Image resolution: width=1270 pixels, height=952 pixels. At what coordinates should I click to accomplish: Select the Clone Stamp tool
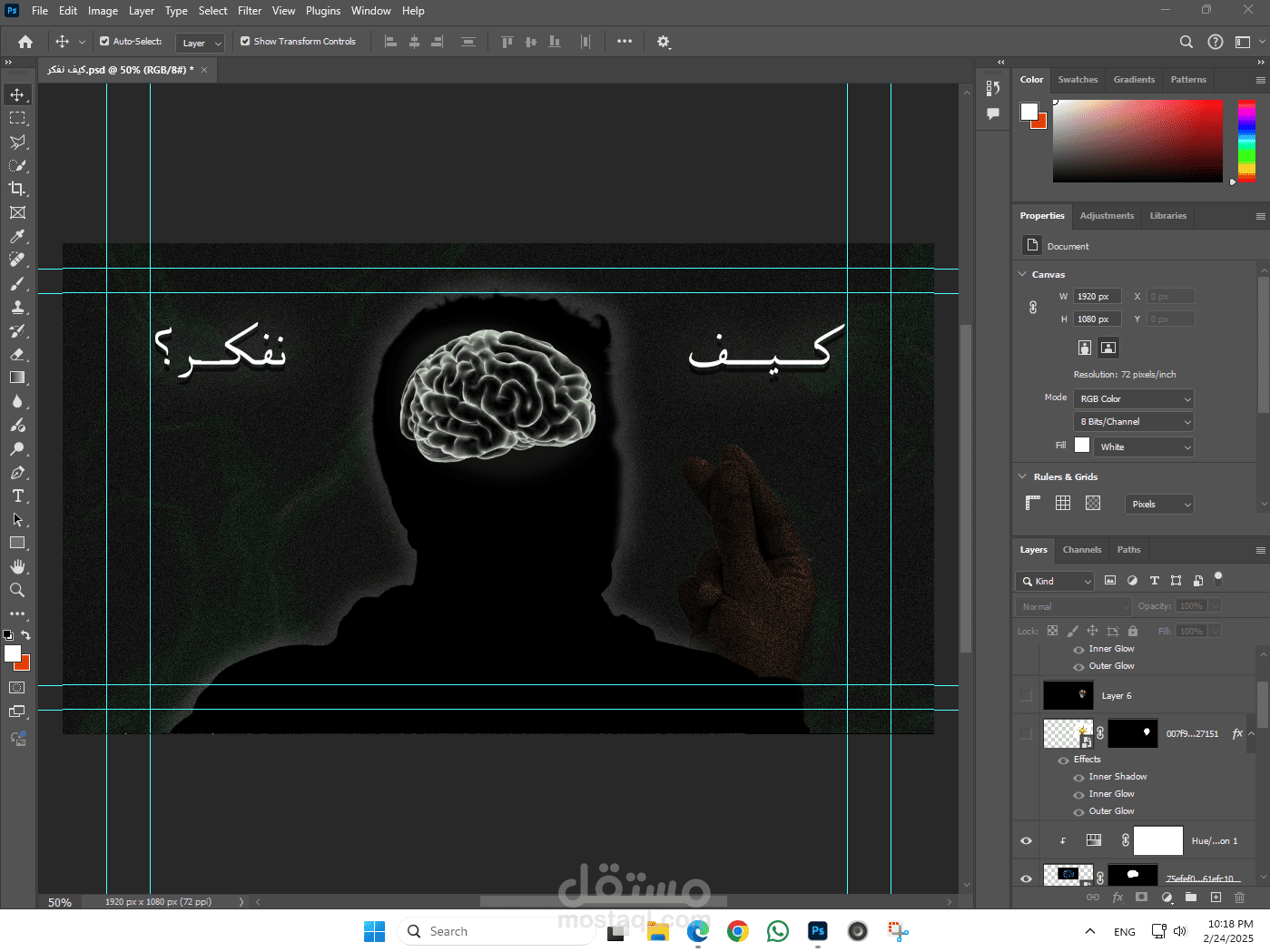click(17, 307)
